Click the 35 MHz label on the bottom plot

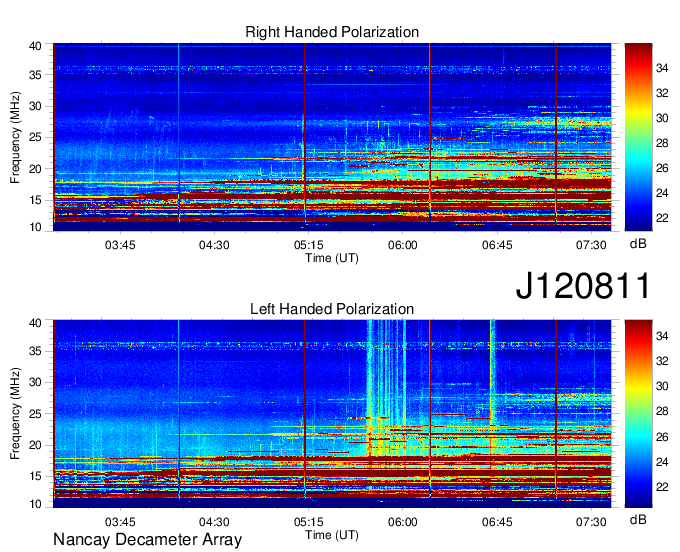(36, 351)
